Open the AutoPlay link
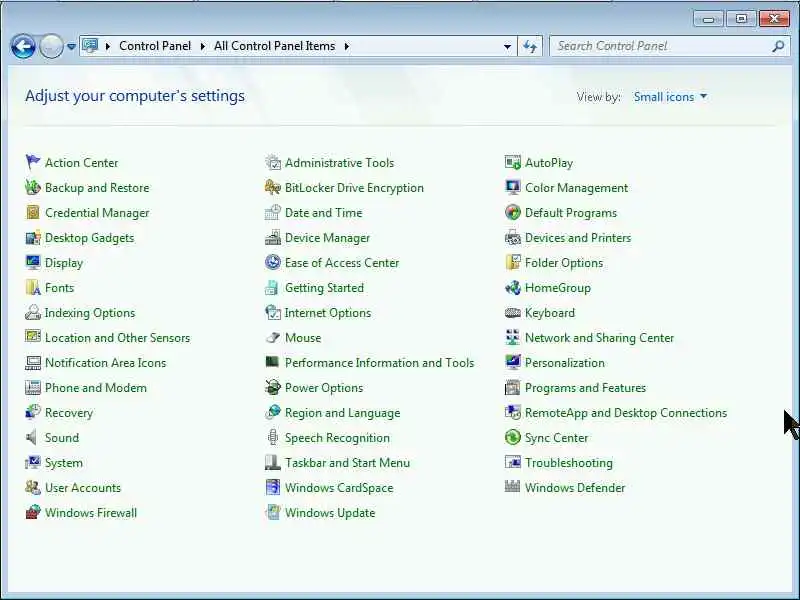Screen dimensions: 800x600 click(x=549, y=163)
